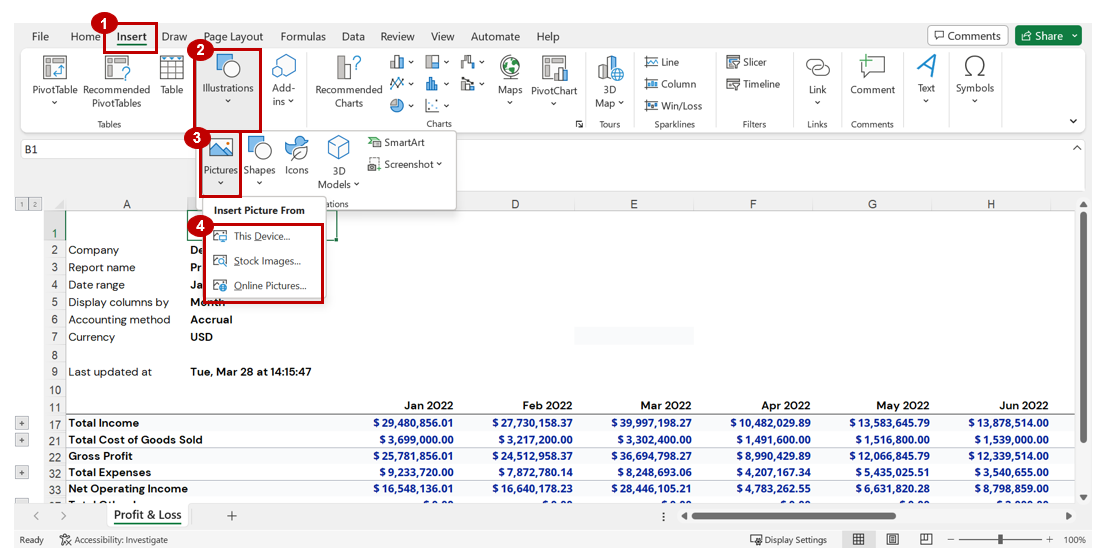Open the Formulas tab
This screenshot has width=1099, height=557.
(302, 37)
